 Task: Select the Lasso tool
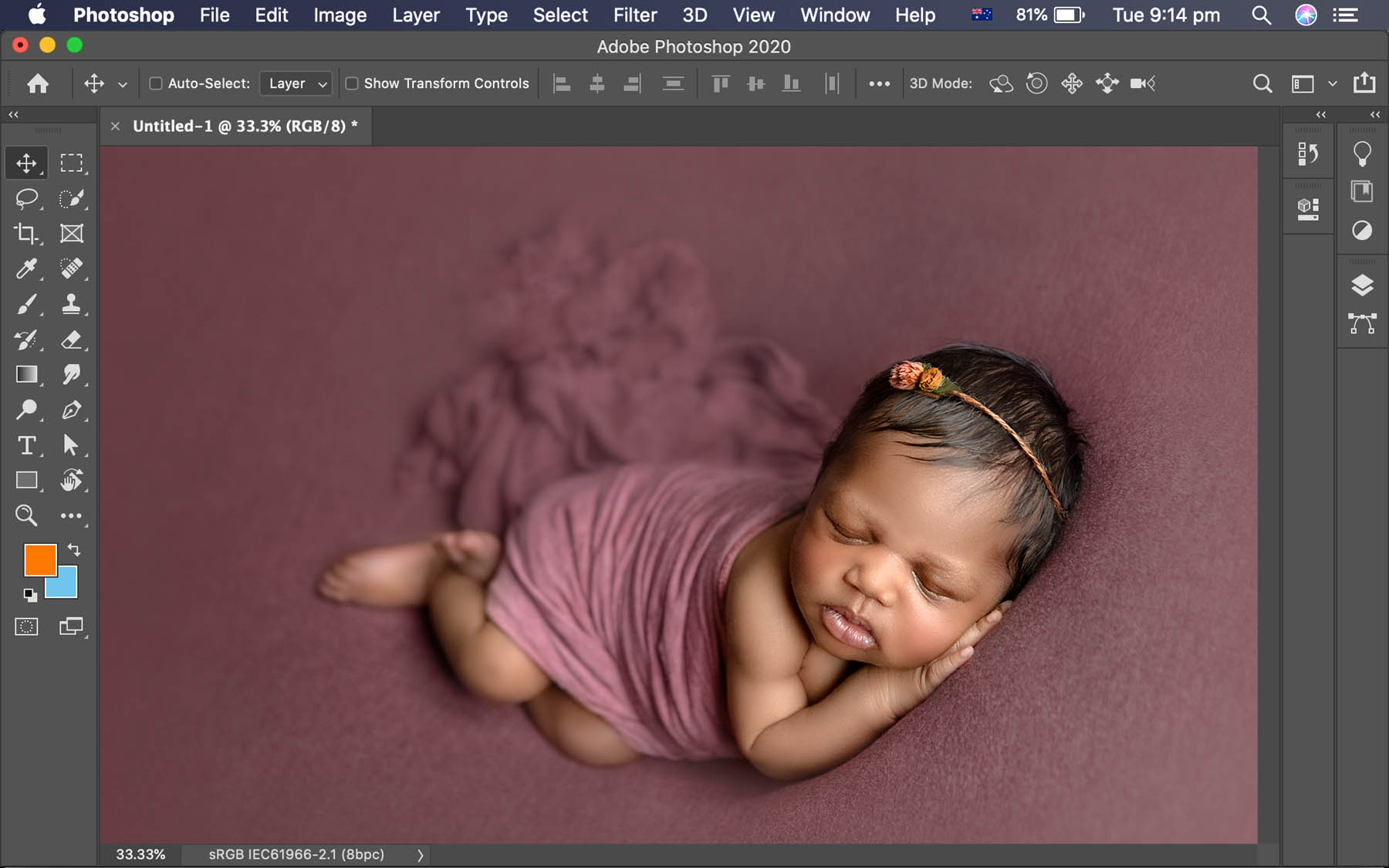coord(26,198)
